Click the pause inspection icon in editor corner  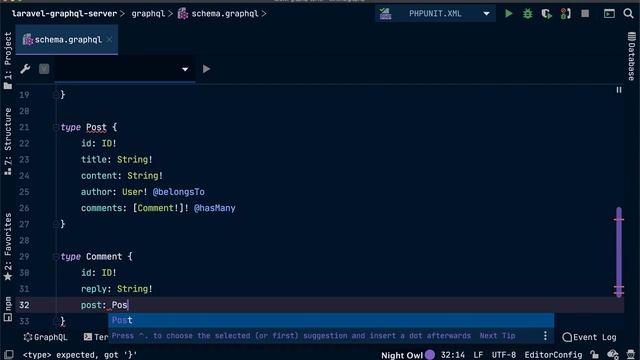pyautogui.click(x=619, y=90)
